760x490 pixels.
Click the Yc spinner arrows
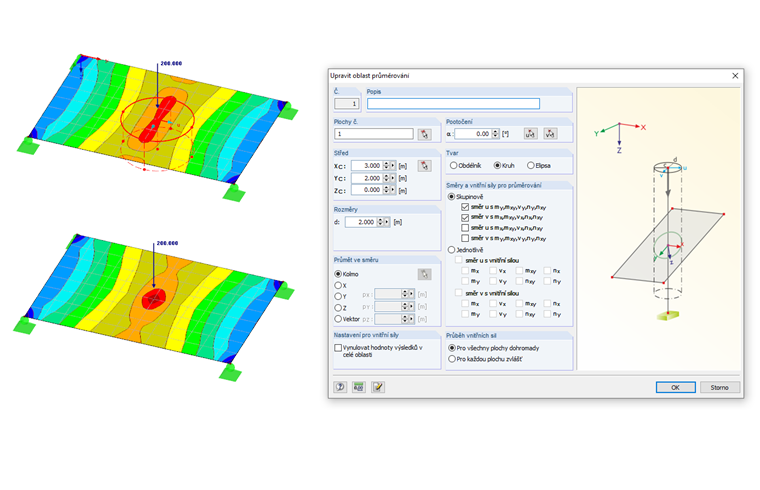point(386,178)
